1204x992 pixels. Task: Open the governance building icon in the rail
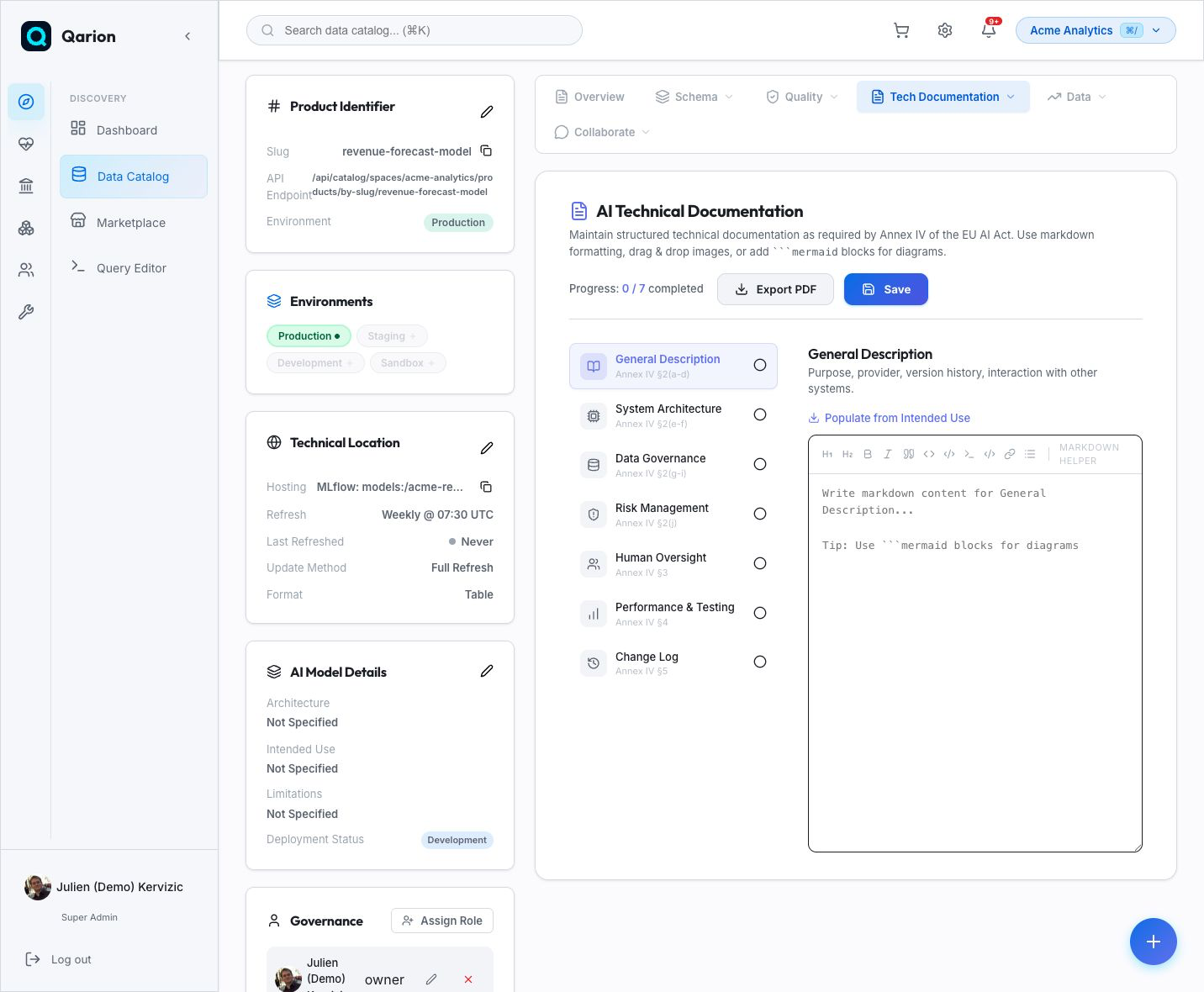click(x=26, y=186)
